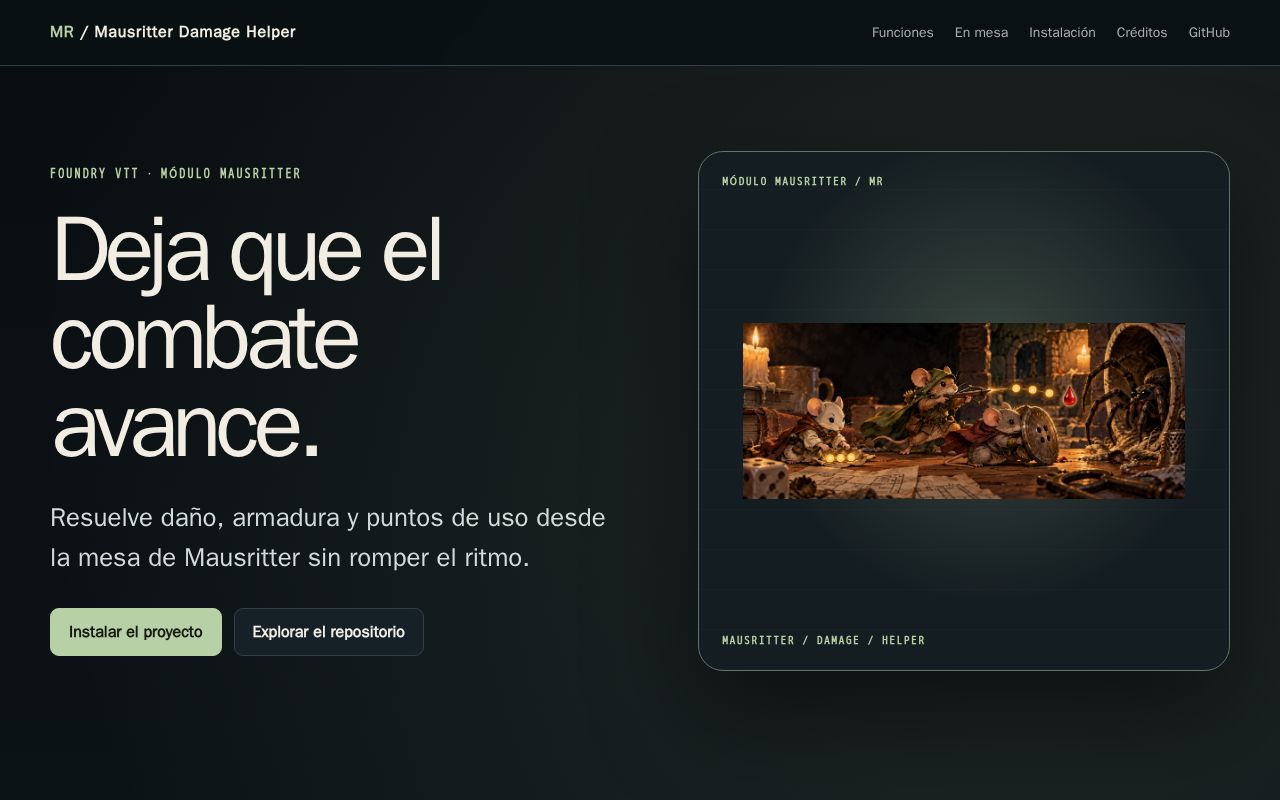The image size is (1280, 800).
Task: Open the Mausritter Damage Helper home link
Action: click(x=173, y=32)
